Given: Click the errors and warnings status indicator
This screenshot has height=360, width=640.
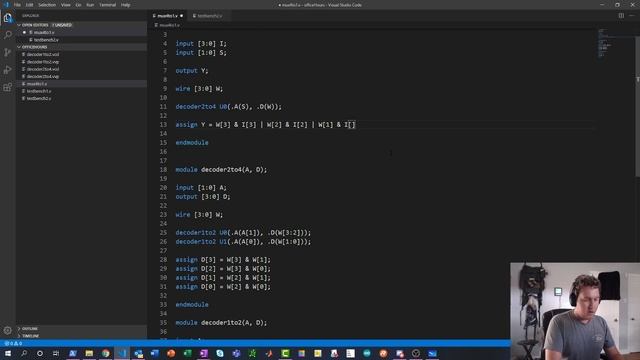Looking at the screenshot, I should tap(13, 344).
